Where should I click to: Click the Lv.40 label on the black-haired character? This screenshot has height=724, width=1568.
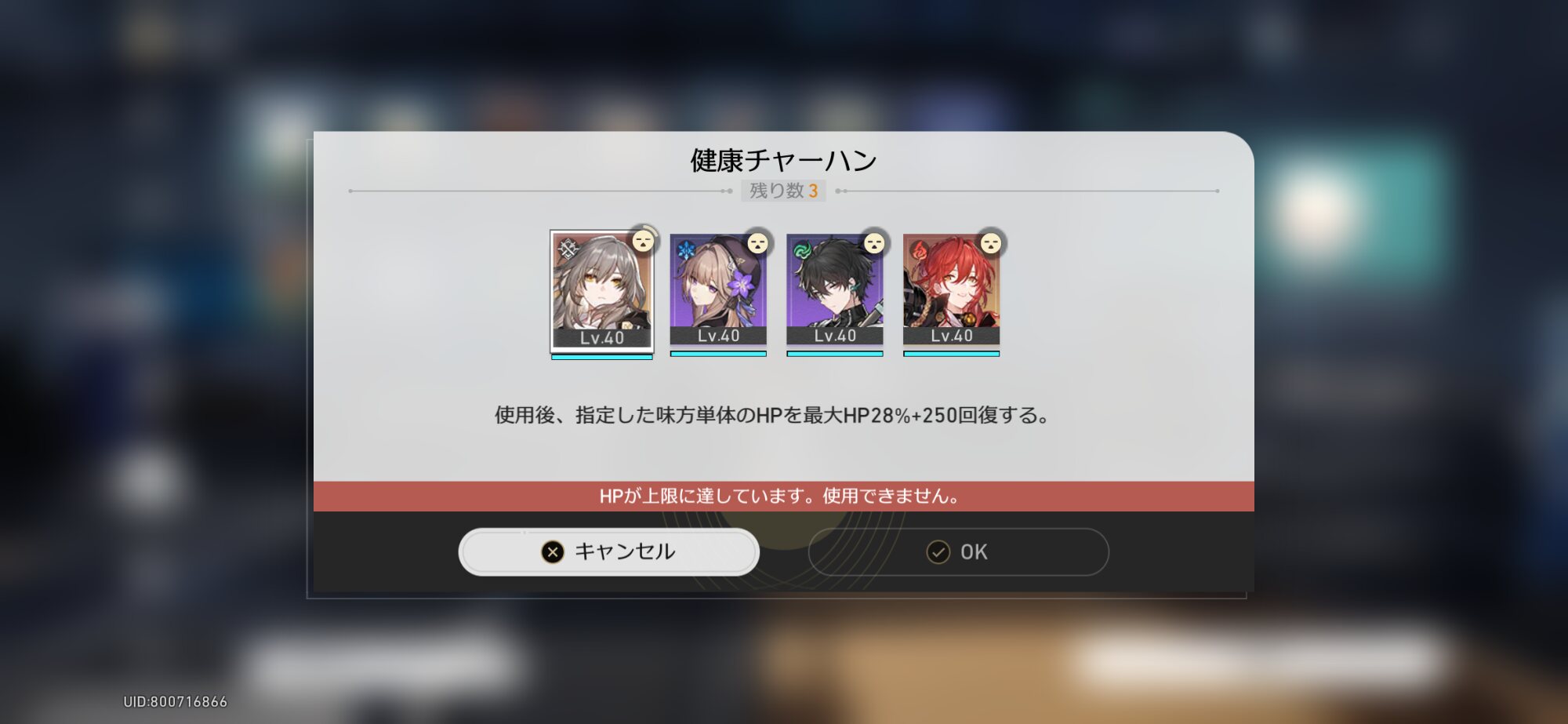[835, 336]
